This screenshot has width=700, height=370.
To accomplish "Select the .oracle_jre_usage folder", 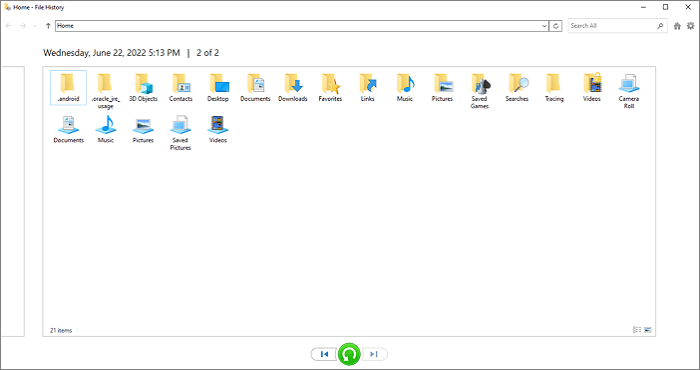I will [105, 91].
